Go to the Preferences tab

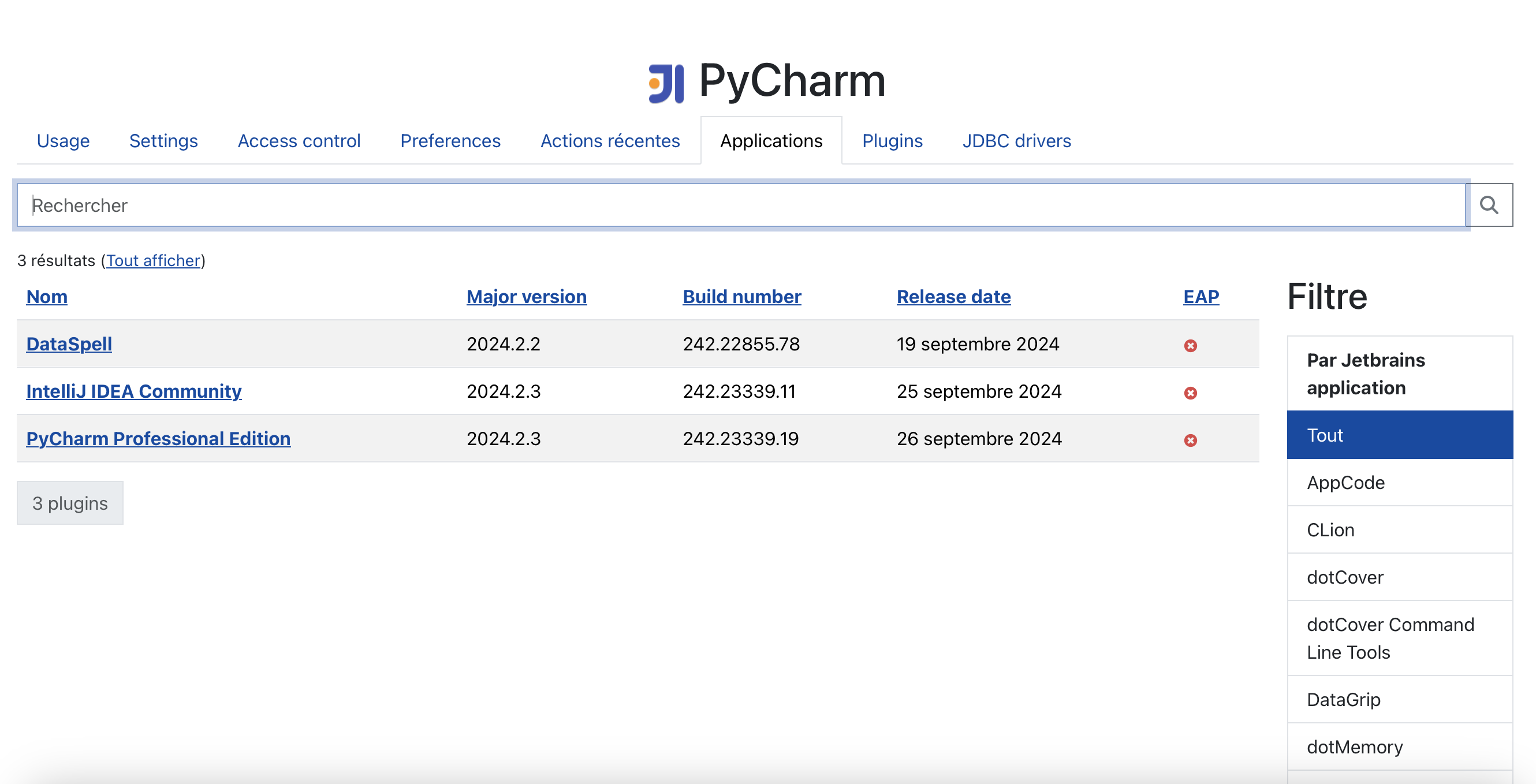(x=450, y=141)
